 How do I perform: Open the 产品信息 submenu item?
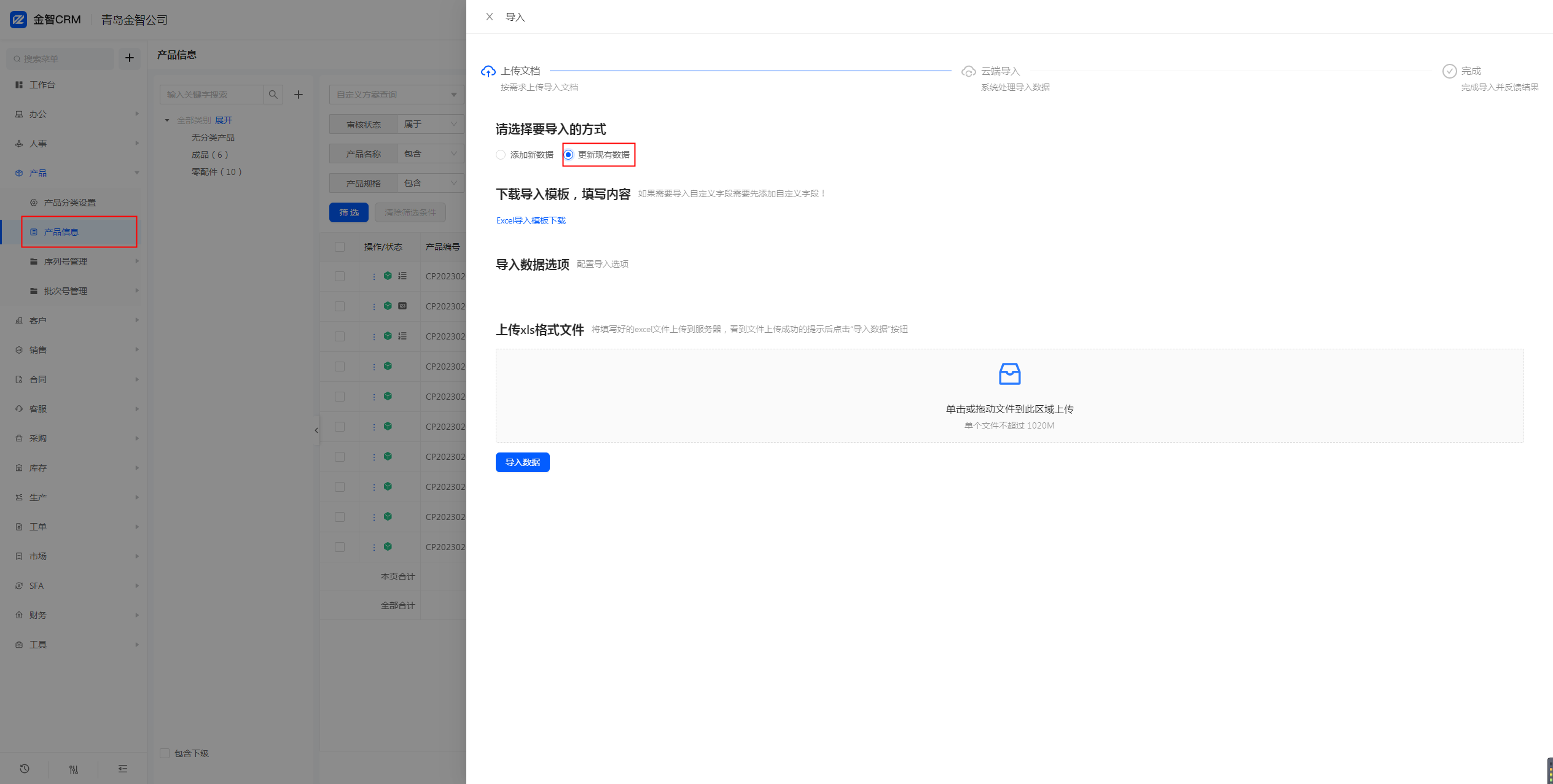61,232
